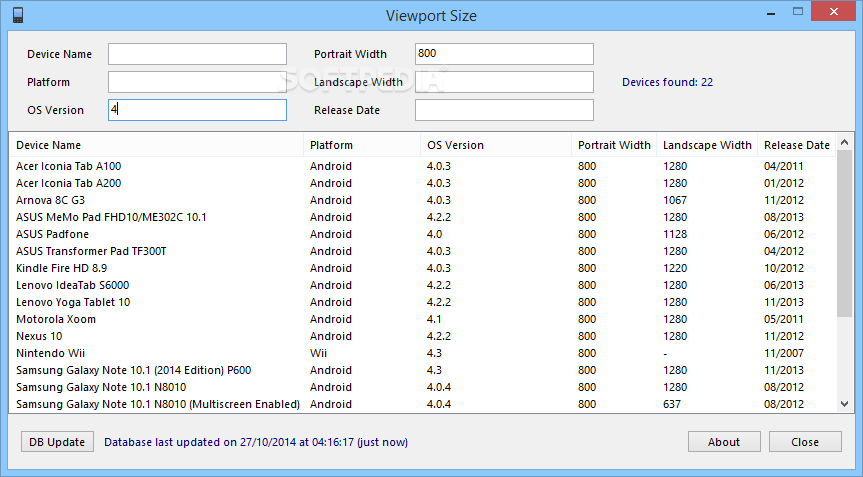Click Samsung Galaxy Note 10.1 N8010 (Multiscreen Enabled)

423,404
